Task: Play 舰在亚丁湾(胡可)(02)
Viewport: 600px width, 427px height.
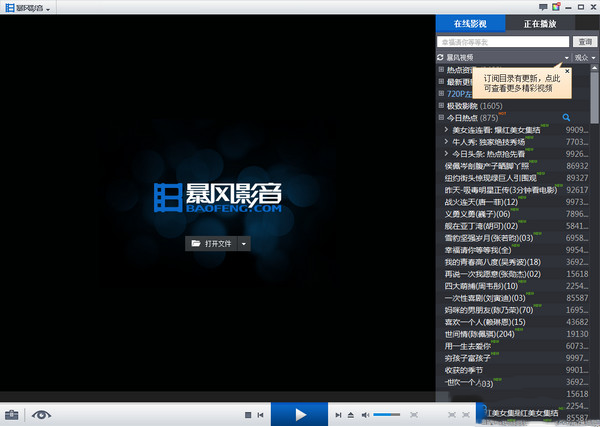Action: [x=481, y=226]
